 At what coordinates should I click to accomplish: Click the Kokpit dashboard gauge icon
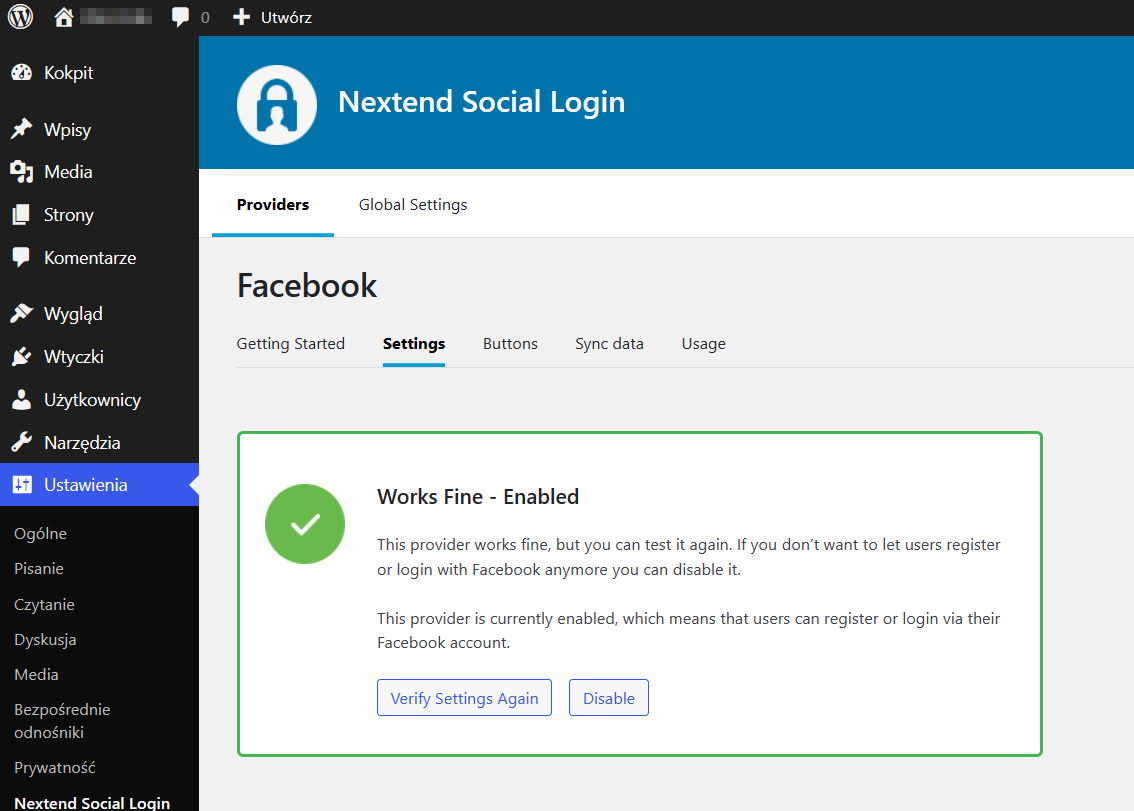(22, 72)
